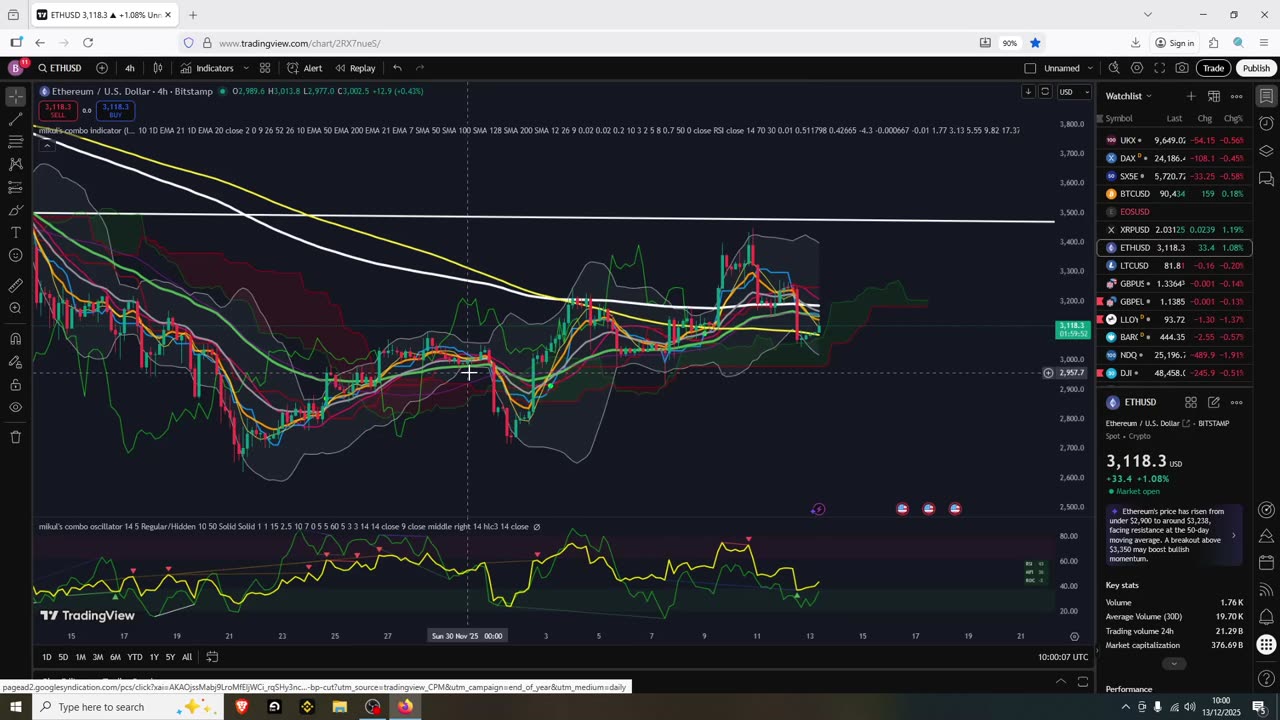Expand the Watchlist name dropdown
This screenshot has width=1280, height=720.
[1129, 96]
